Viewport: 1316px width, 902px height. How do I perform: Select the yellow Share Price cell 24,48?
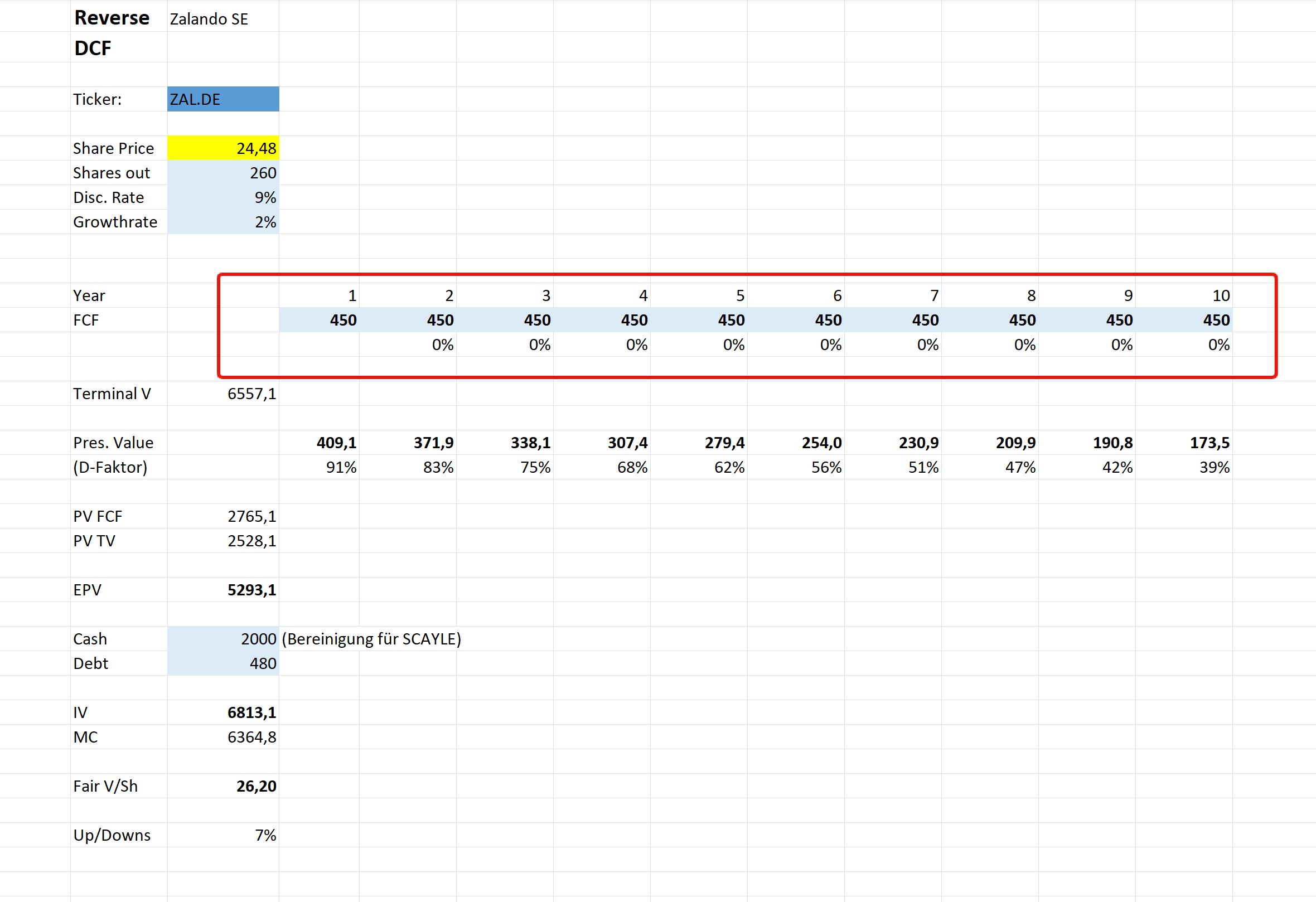(222, 148)
